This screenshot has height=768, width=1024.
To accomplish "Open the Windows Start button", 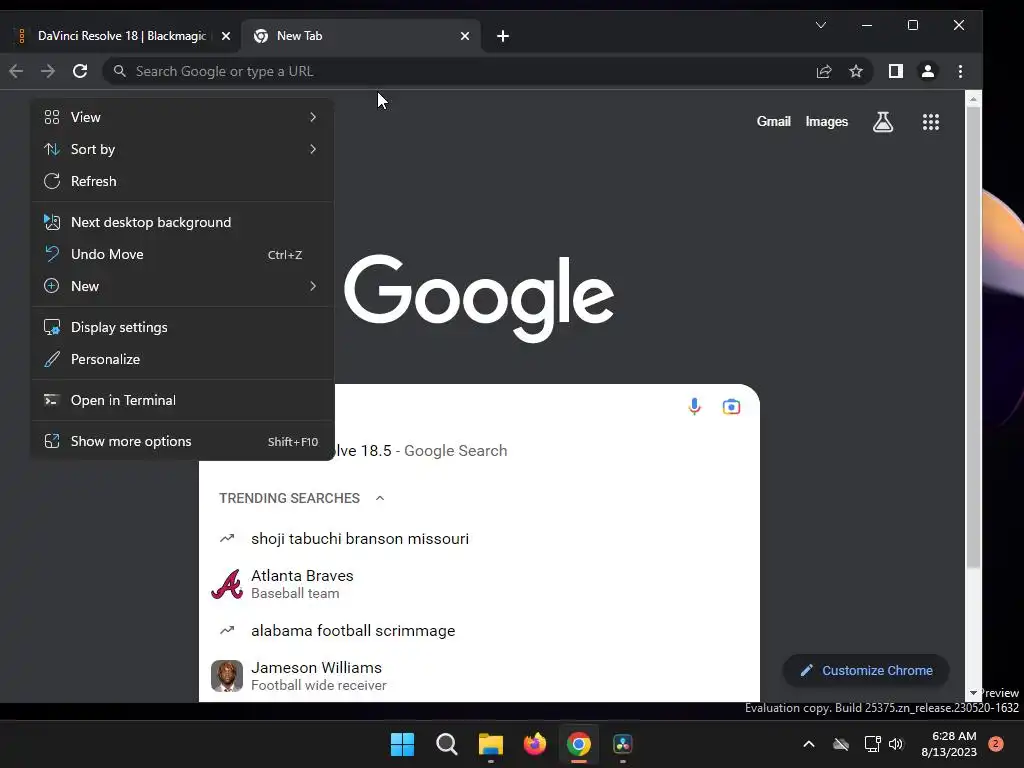I will (x=402, y=744).
